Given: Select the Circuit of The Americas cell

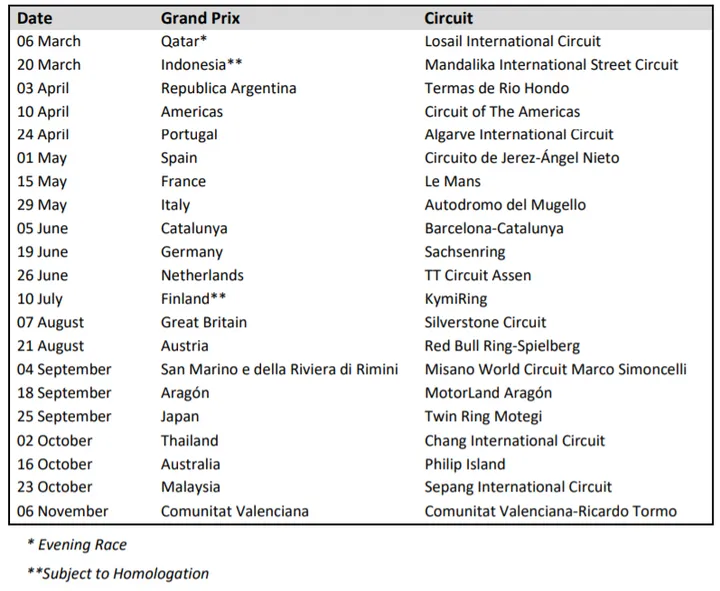Looking at the screenshot, I should click(x=502, y=112).
